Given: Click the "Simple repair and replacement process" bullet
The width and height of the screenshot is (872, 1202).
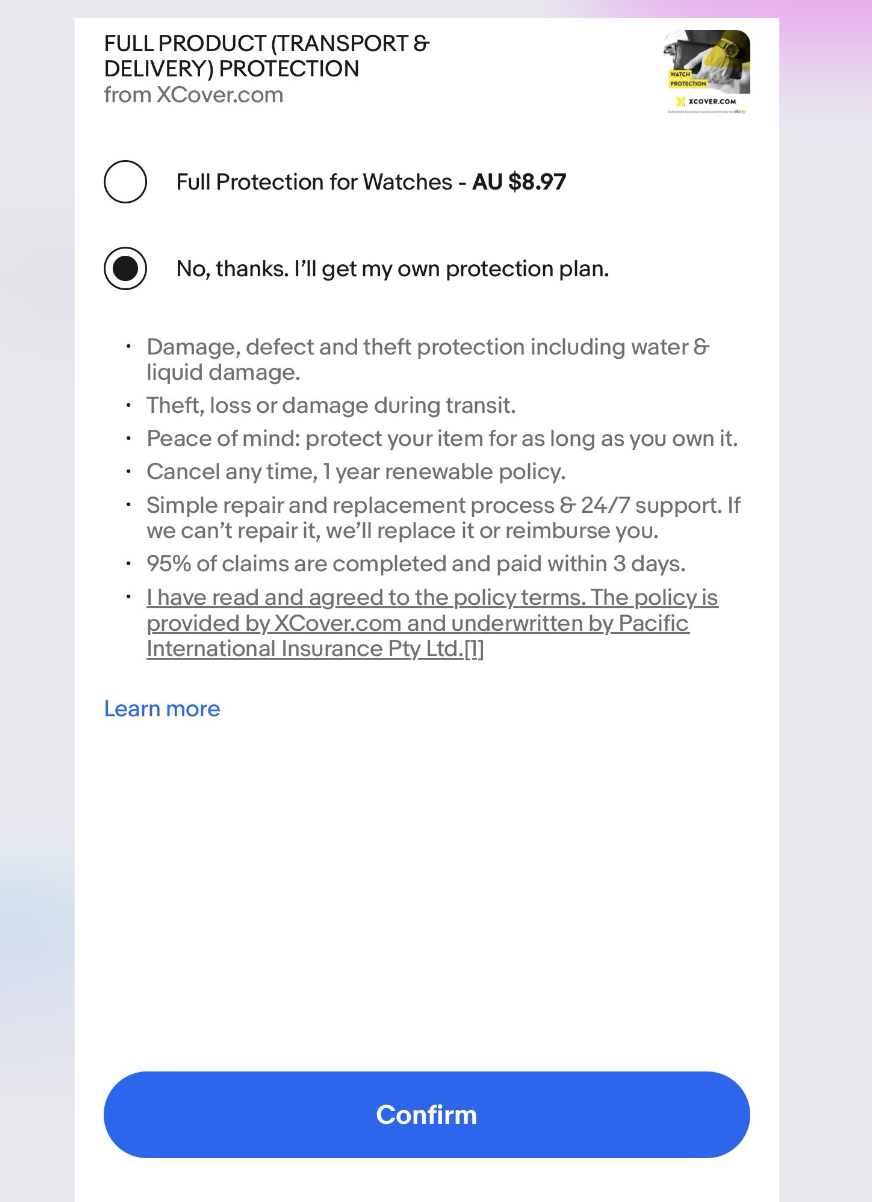Looking at the screenshot, I should pyautogui.click(x=443, y=517).
